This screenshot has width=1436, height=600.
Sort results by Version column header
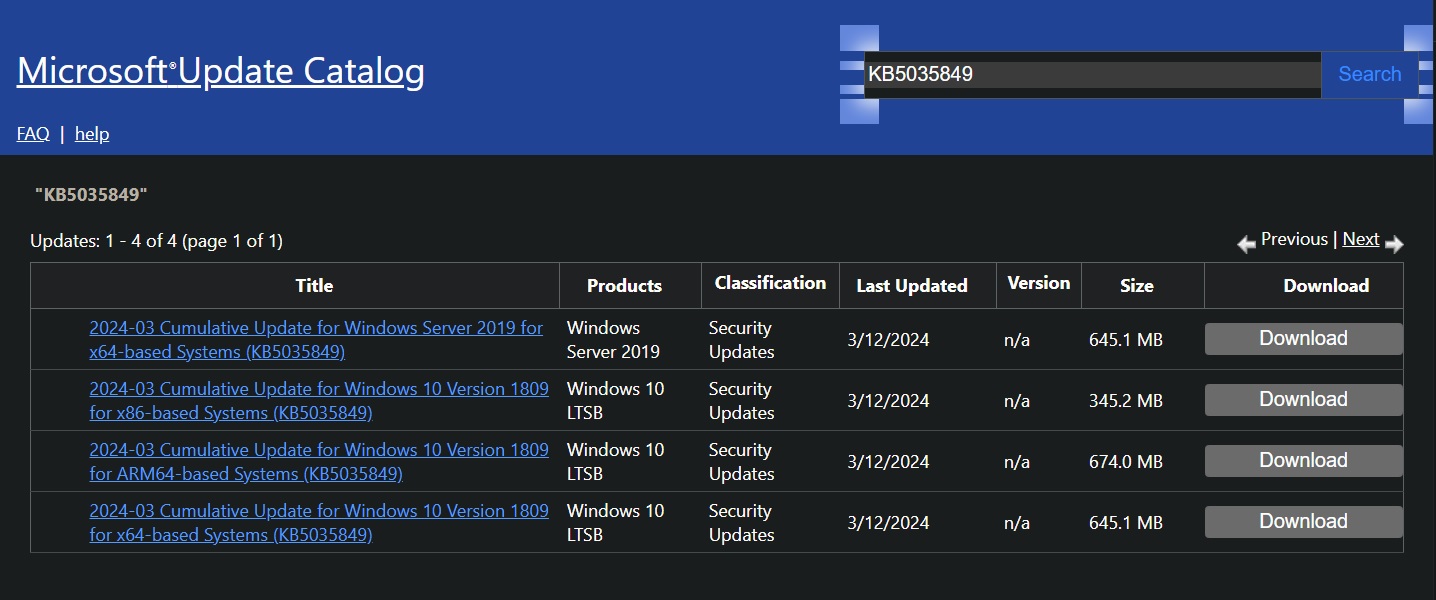pyautogui.click(x=1038, y=283)
